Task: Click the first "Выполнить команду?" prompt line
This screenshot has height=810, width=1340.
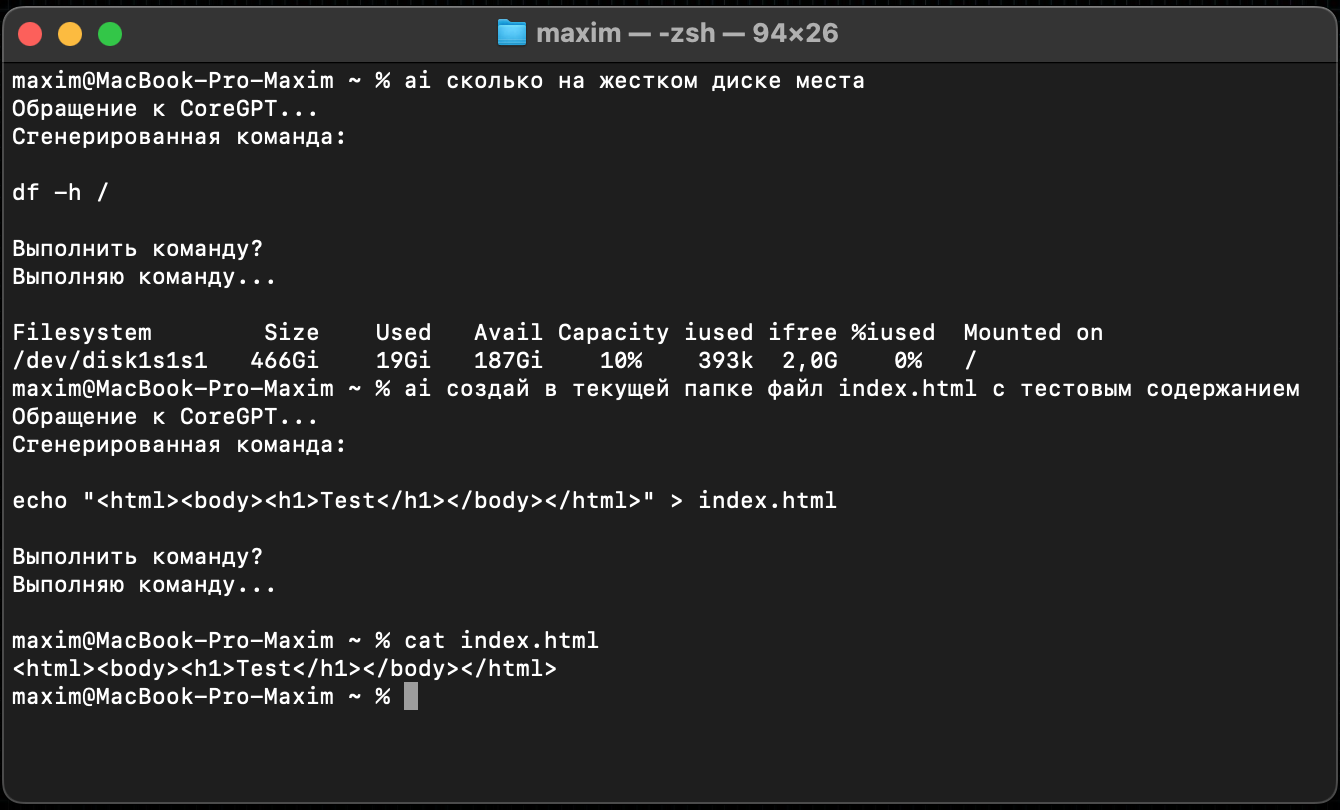Action: coord(137,248)
